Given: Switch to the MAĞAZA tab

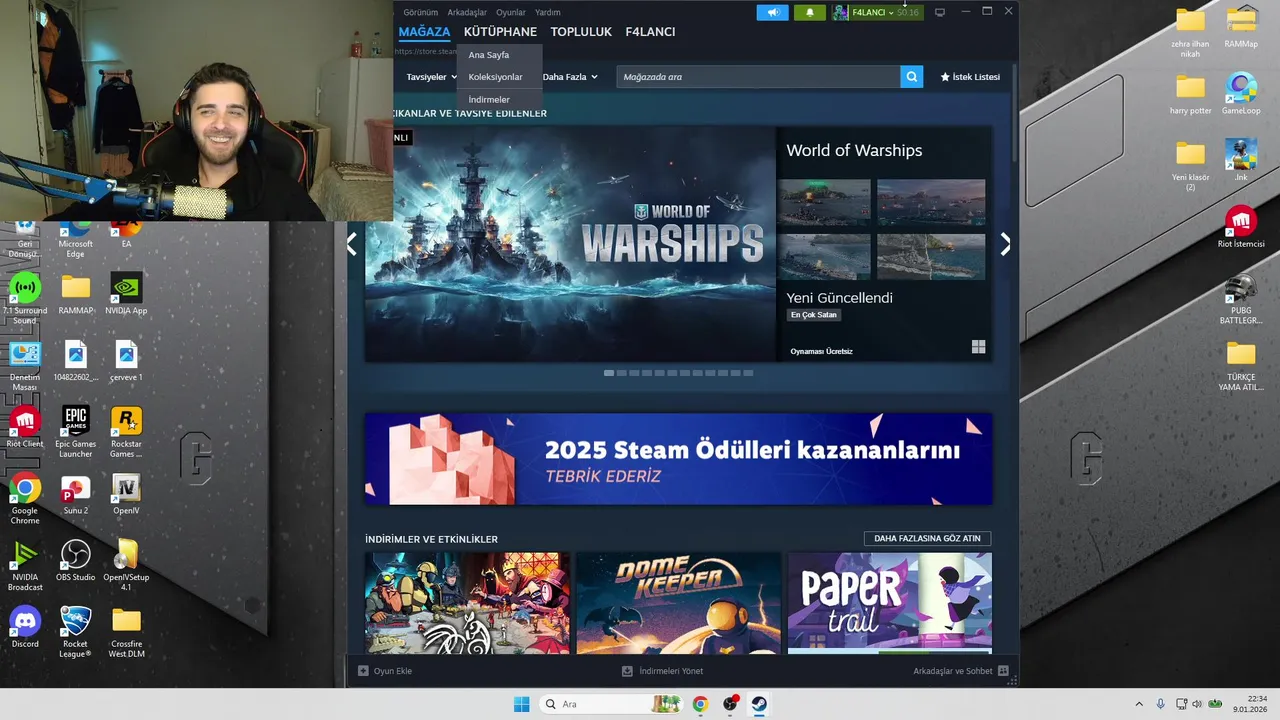Looking at the screenshot, I should point(424,32).
